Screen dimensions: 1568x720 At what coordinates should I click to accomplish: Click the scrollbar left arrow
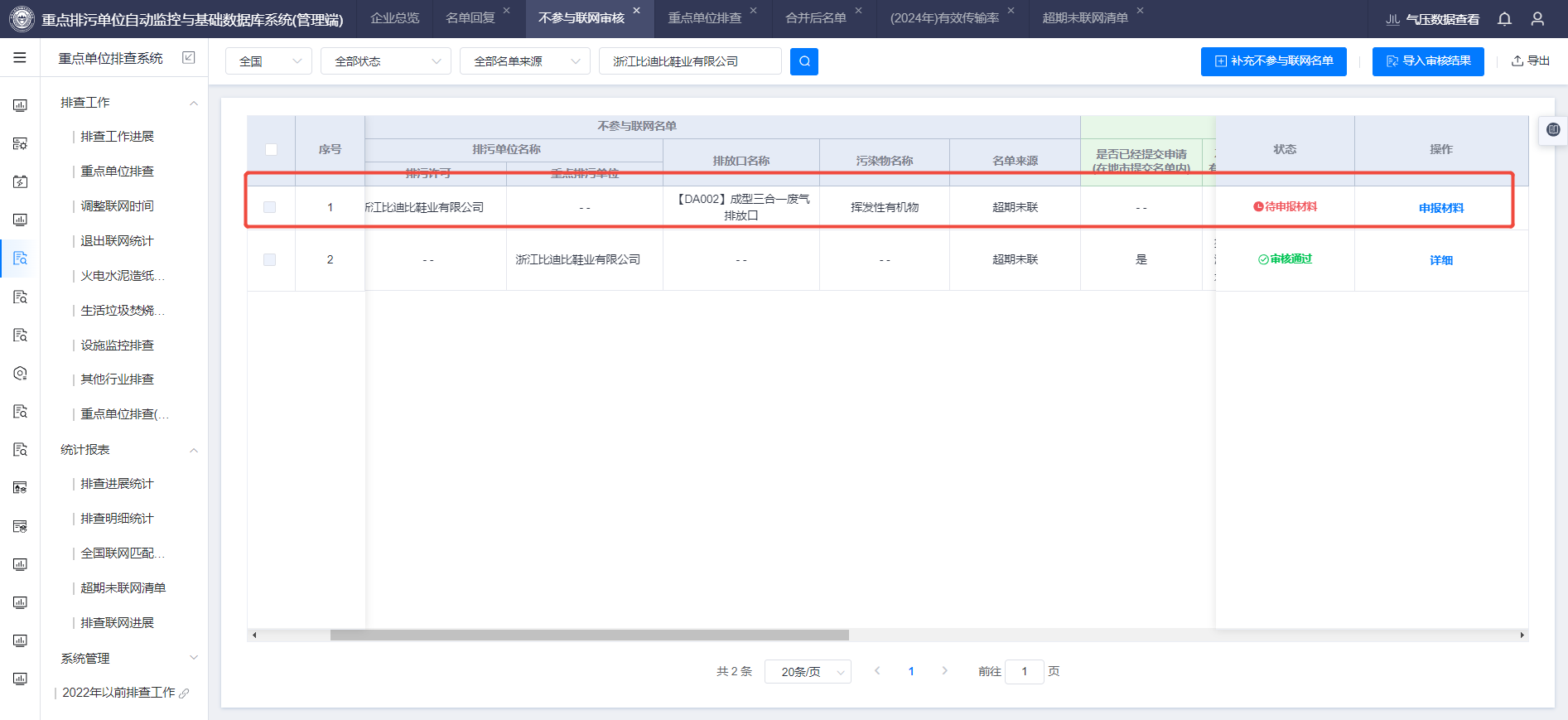[254, 635]
